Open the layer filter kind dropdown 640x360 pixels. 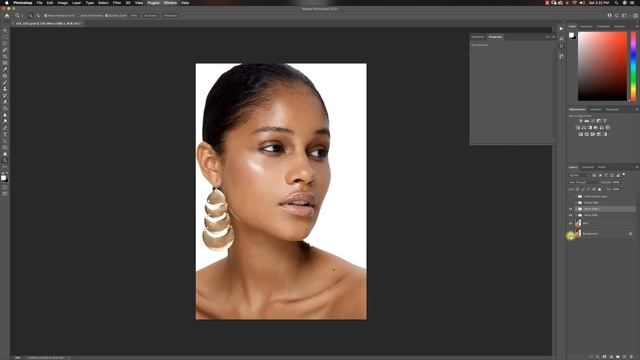coord(580,176)
